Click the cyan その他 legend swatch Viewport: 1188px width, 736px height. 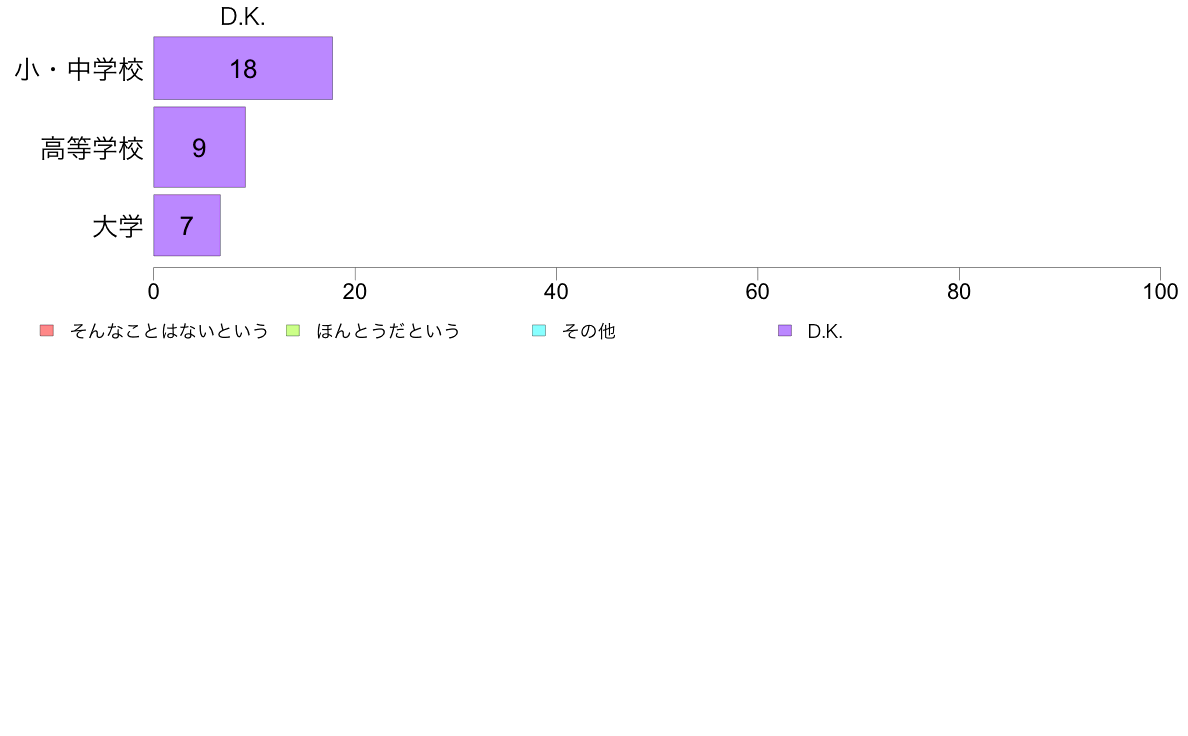click(539, 330)
